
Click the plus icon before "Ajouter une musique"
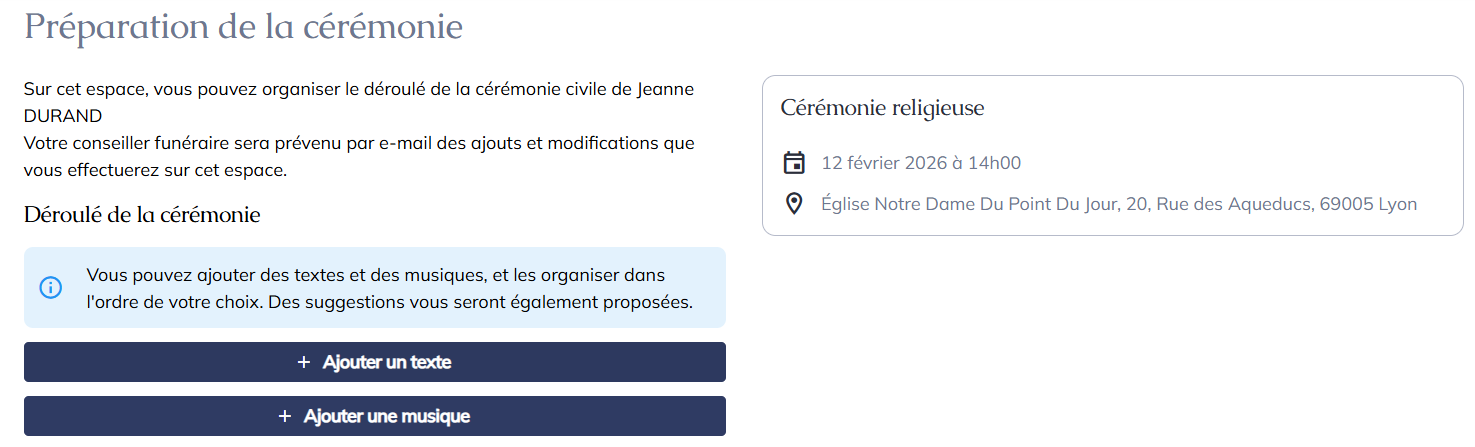point(285,416)
